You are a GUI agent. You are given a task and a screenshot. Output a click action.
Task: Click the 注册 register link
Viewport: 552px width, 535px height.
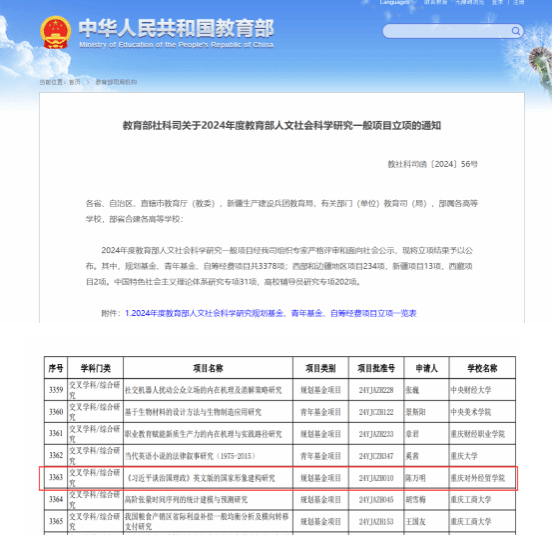coord(519,2)
